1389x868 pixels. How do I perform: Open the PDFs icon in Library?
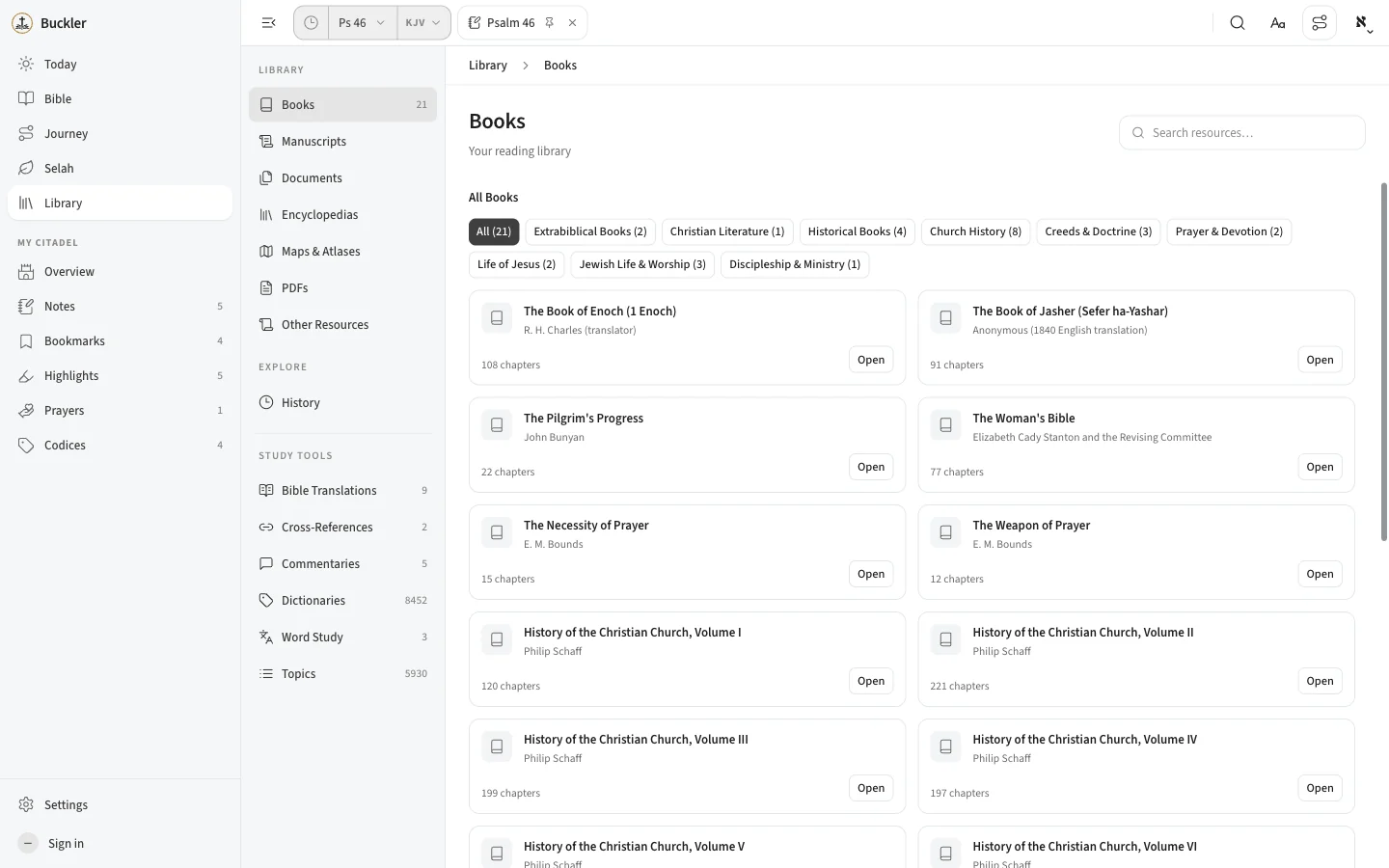(x=266, y=288)
